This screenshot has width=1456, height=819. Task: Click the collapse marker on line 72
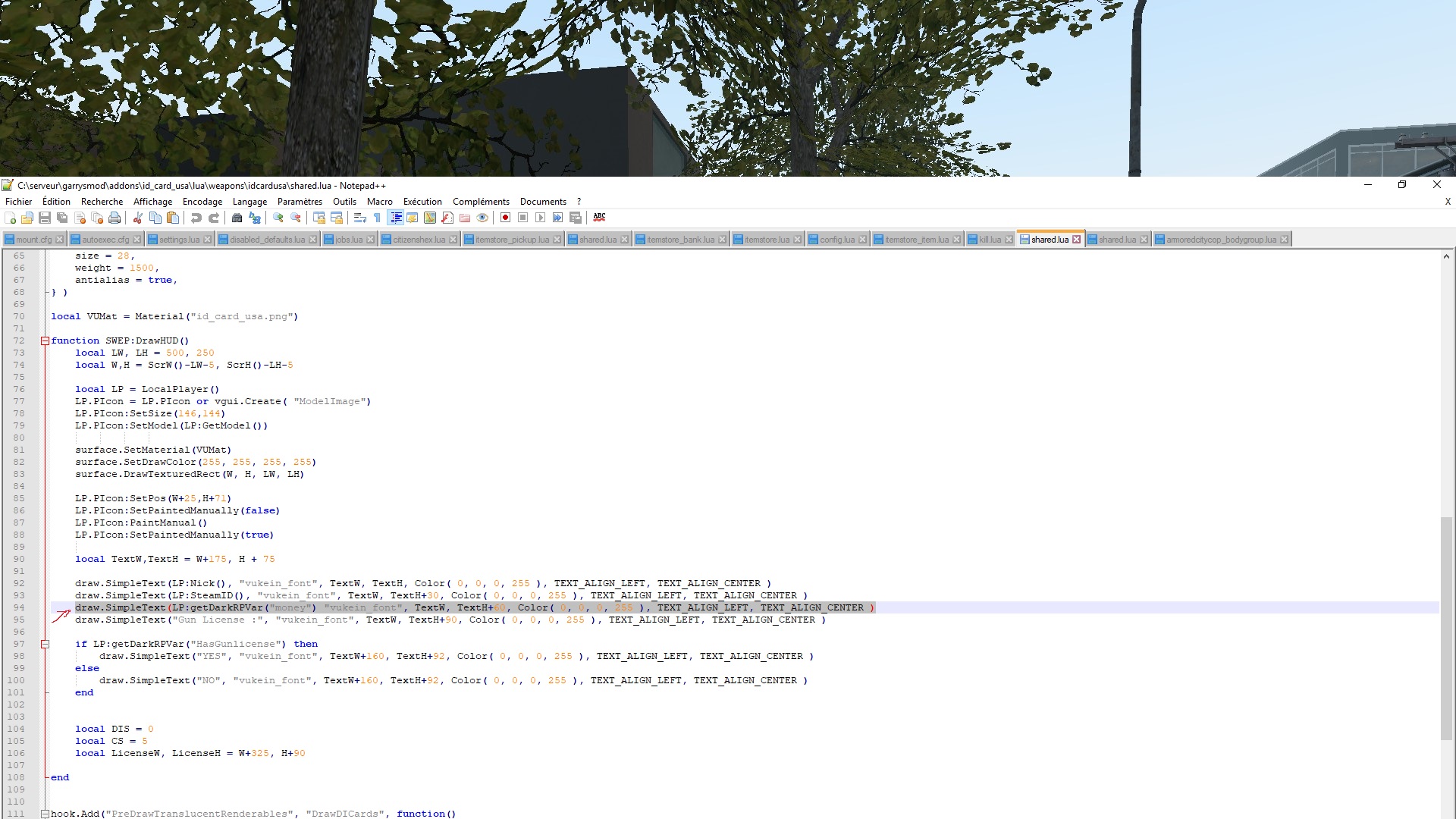(x=43, y=340)
